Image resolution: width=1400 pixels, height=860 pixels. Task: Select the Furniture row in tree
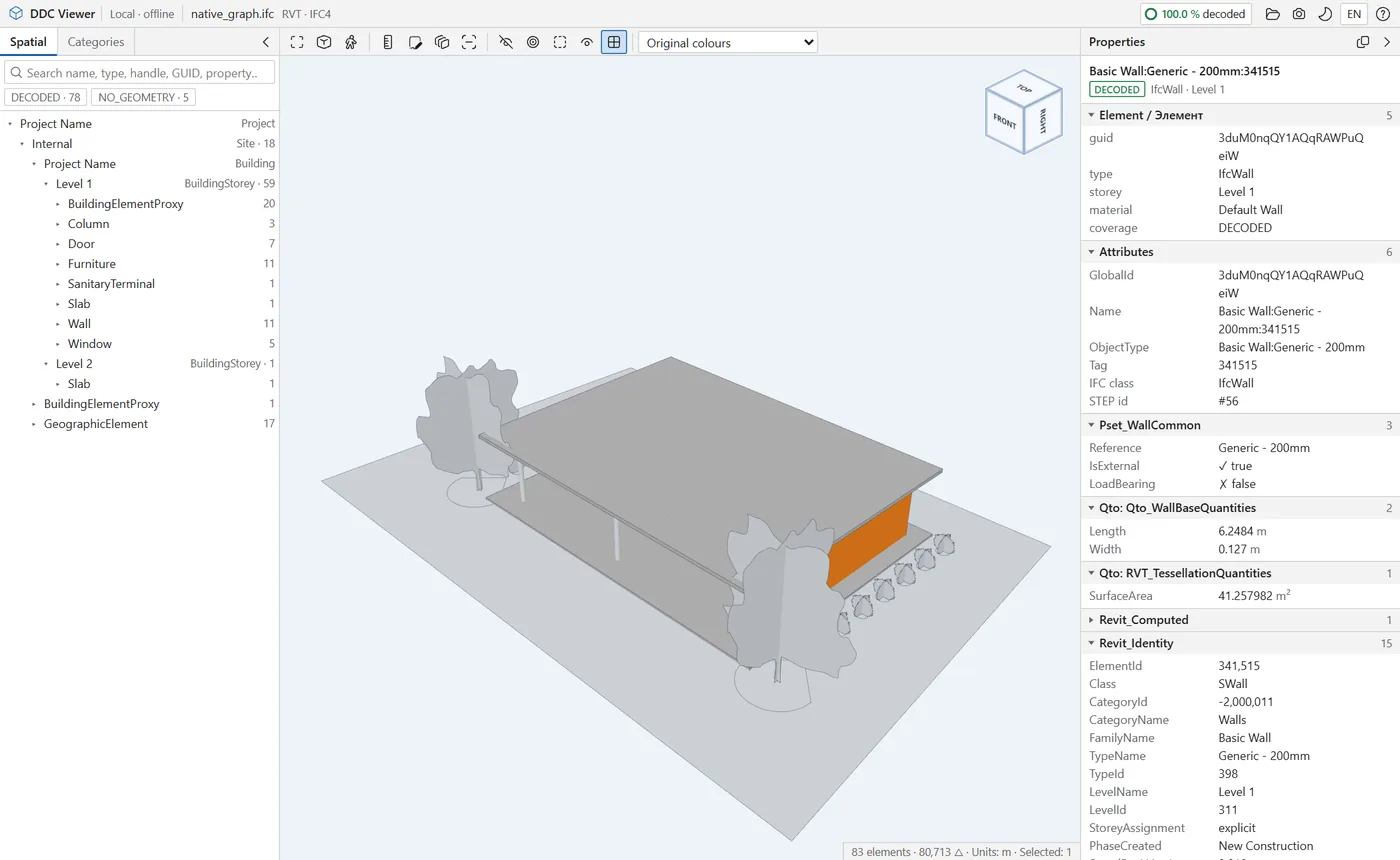[x=140, y=264]
